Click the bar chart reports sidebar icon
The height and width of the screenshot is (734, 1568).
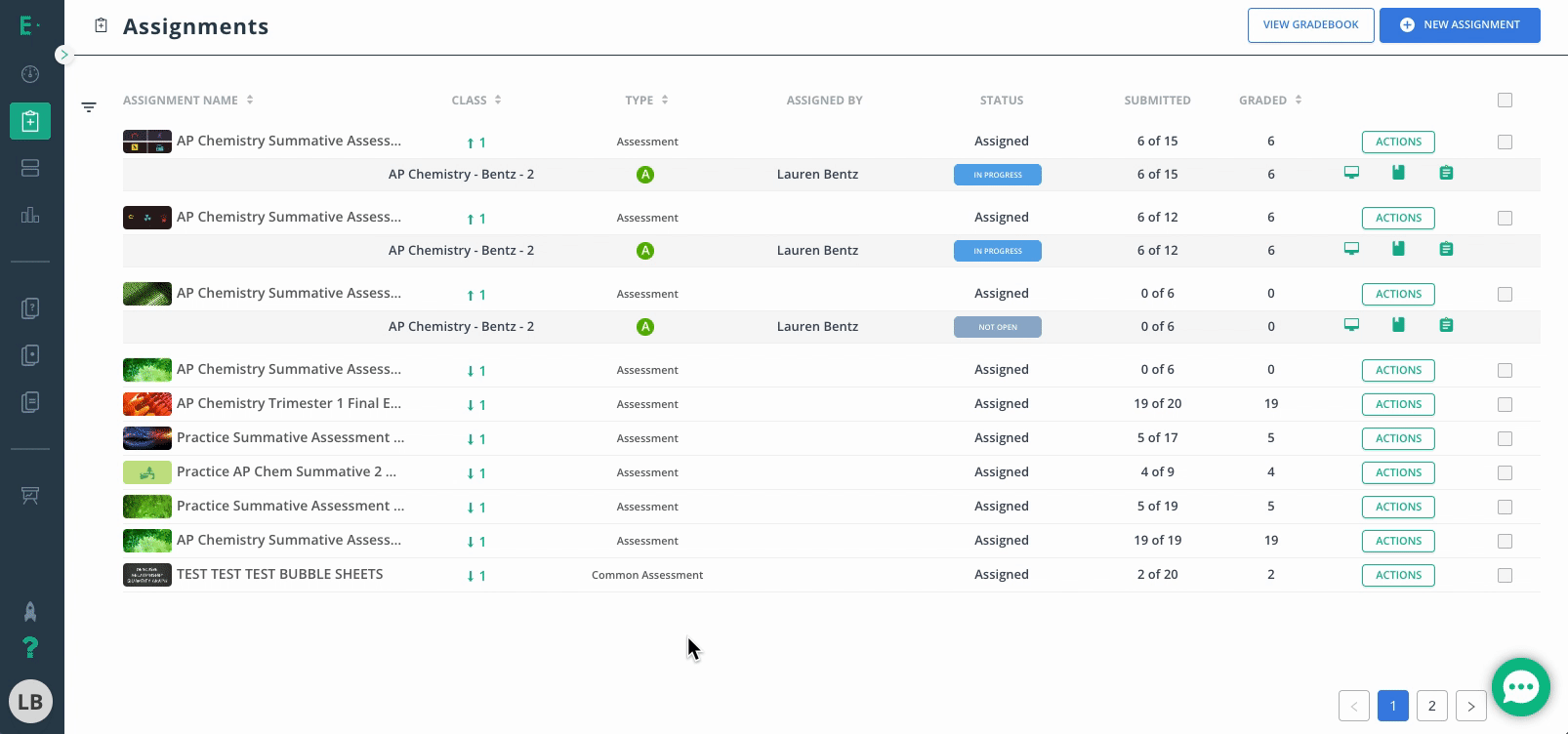click(x=30, y=216)
